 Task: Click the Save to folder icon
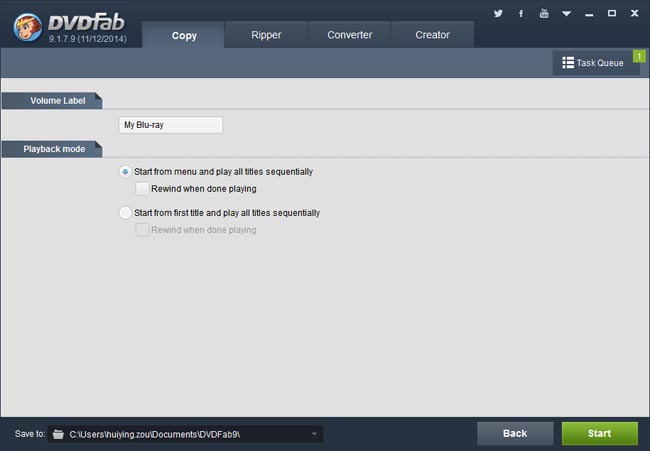58,434
